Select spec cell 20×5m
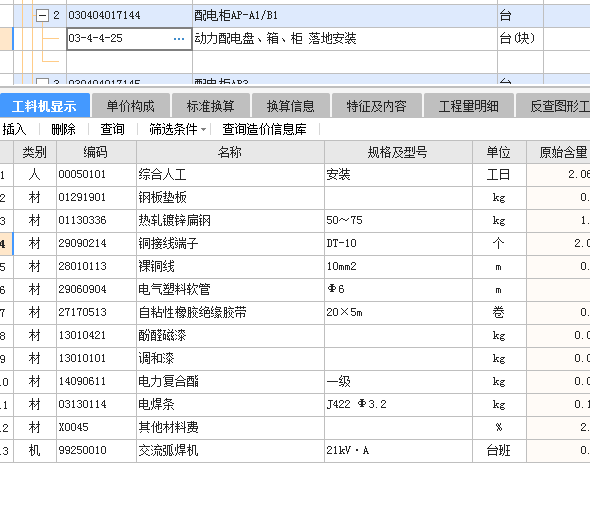Viewport: 590px width, 507px height. click(398, 313)
